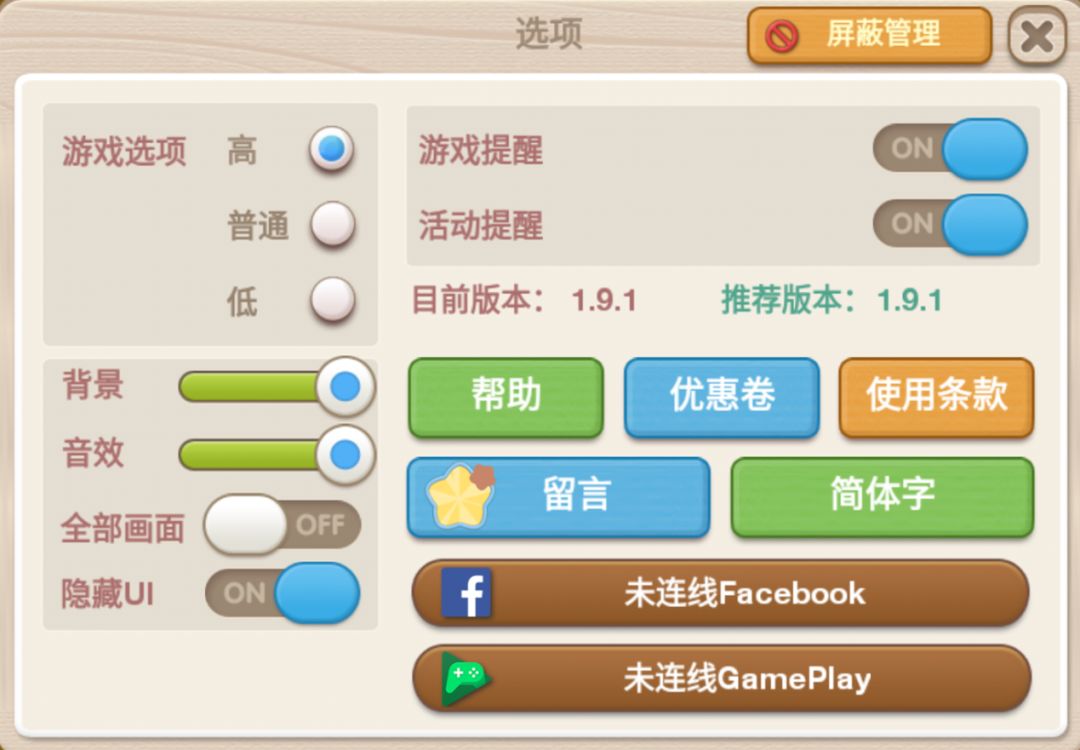Click the Facebook logo icon
Image resolution: width=1080 pixels, height=750 pixels.
466,592
